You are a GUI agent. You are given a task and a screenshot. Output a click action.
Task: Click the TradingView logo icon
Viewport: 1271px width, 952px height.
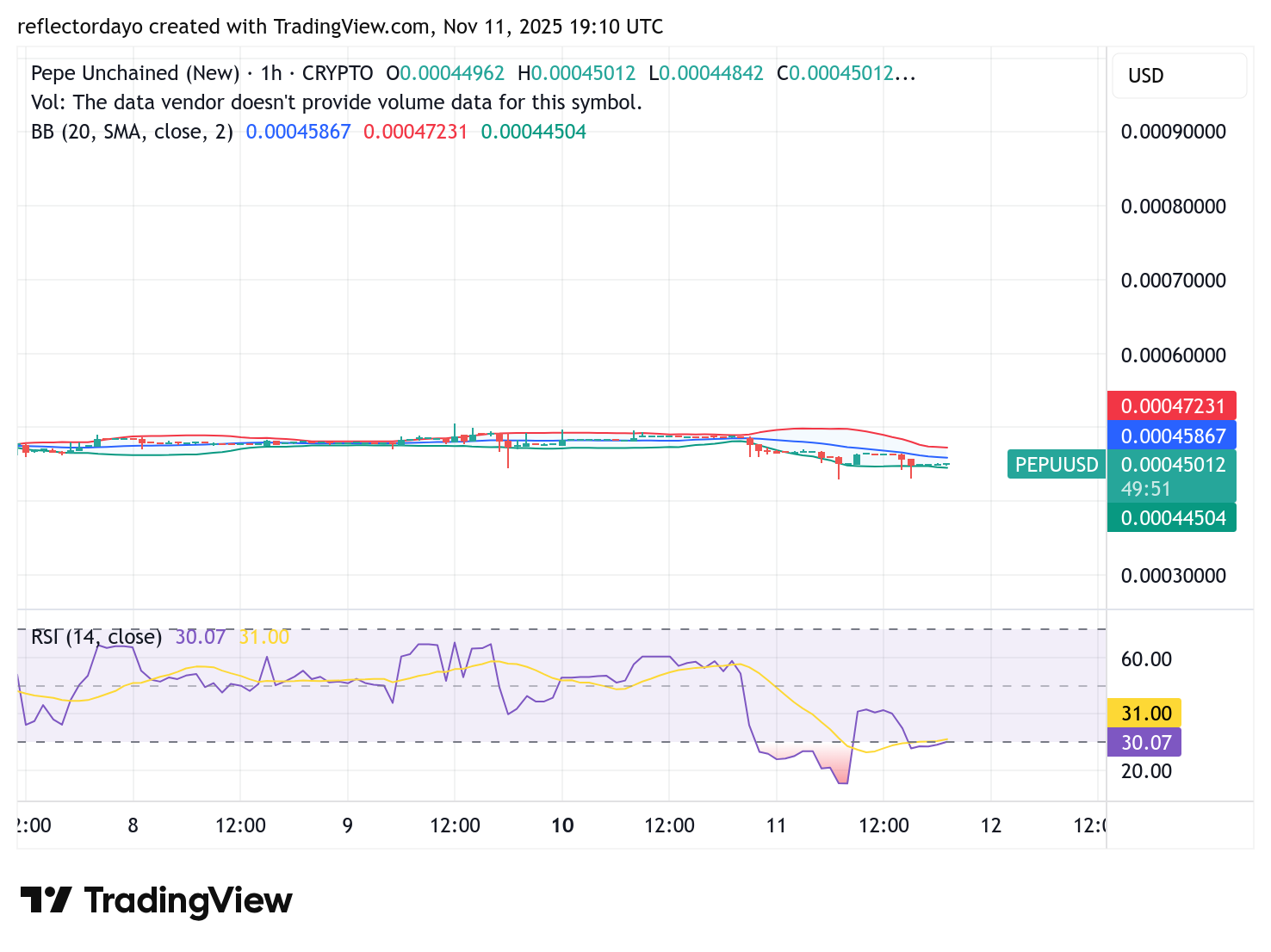coord(46,900)
